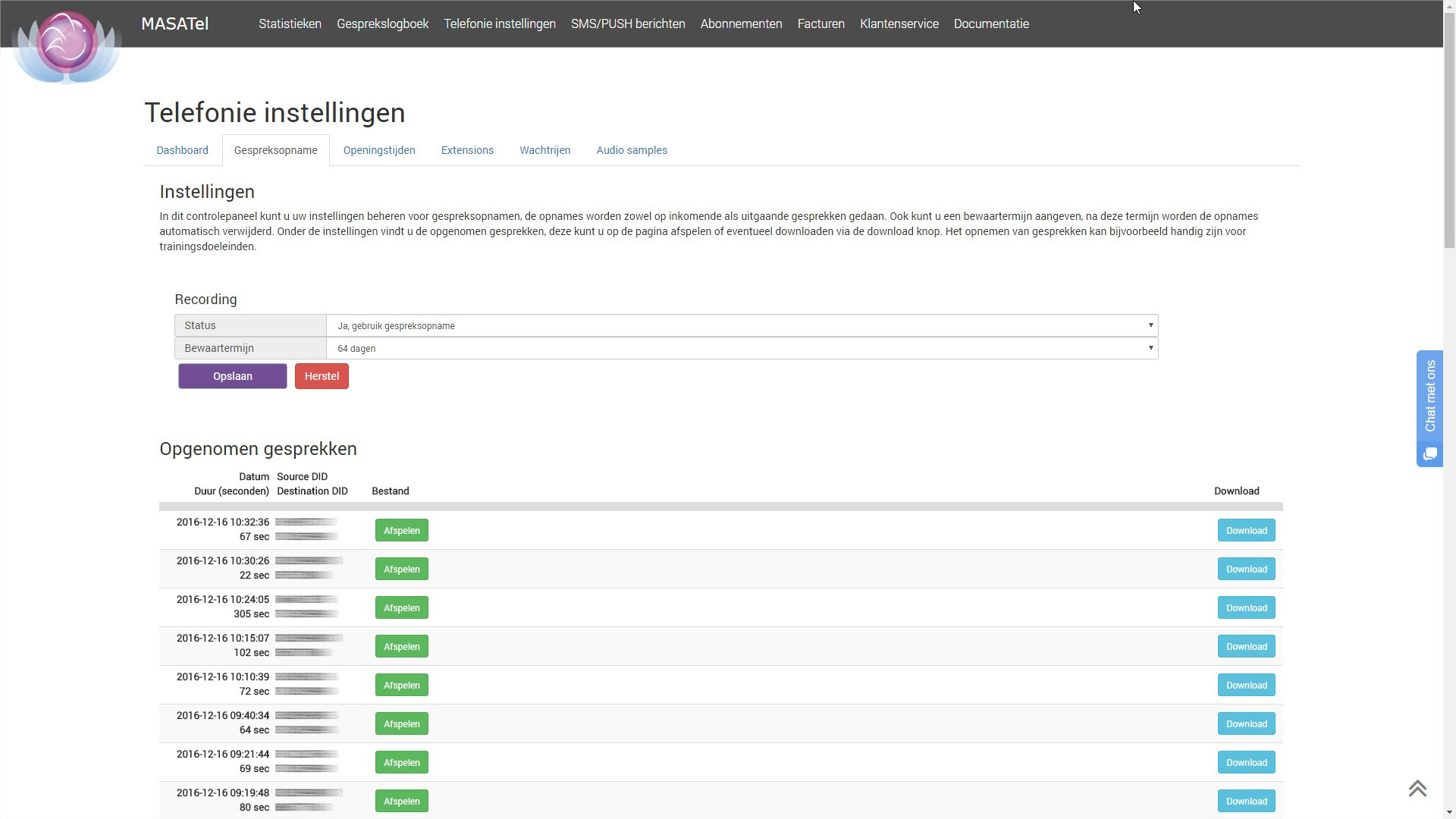Click the Download button for 22 sec recording

coord(1247,569)
